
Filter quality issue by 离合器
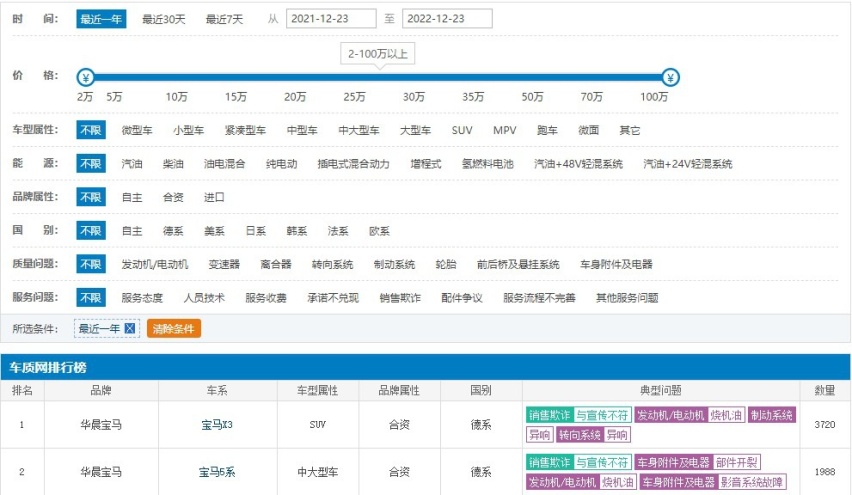coord(276,264)
